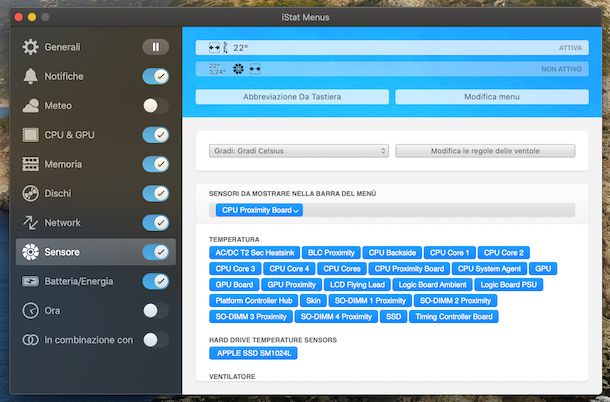Switch off the Memoria toggle

click(x=156, y=164)
